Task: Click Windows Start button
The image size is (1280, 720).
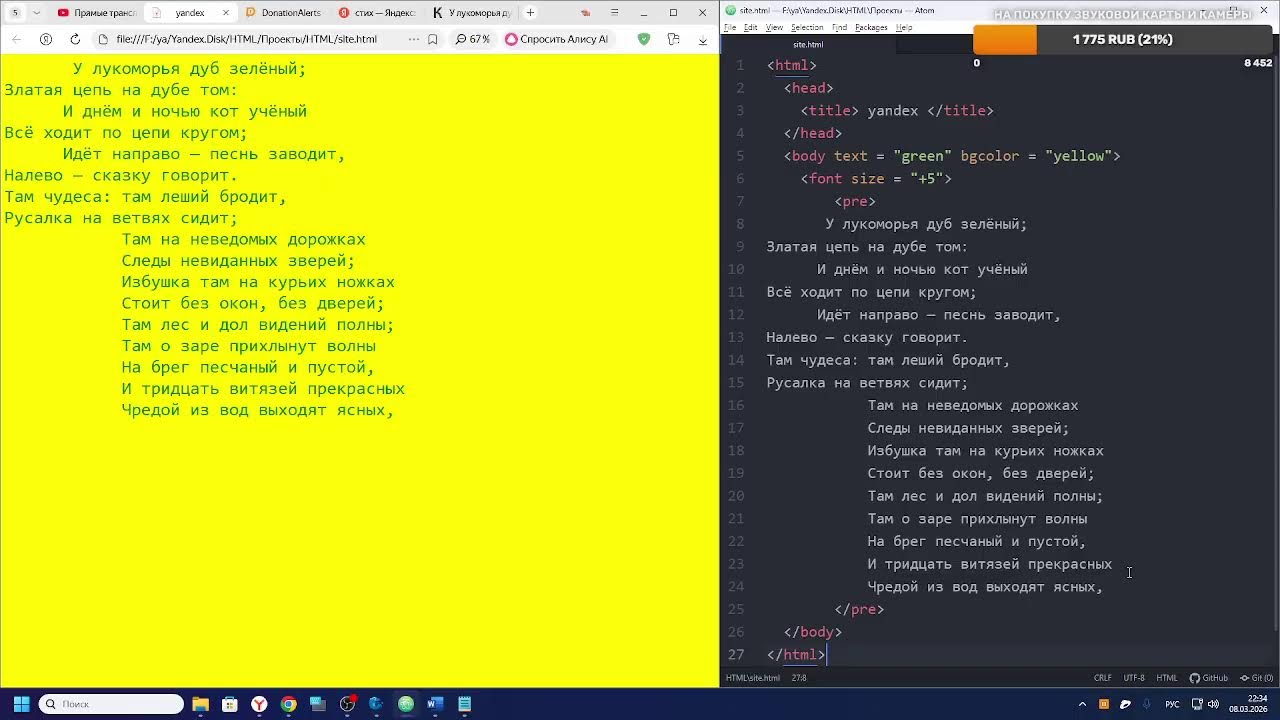Action: 20,704
